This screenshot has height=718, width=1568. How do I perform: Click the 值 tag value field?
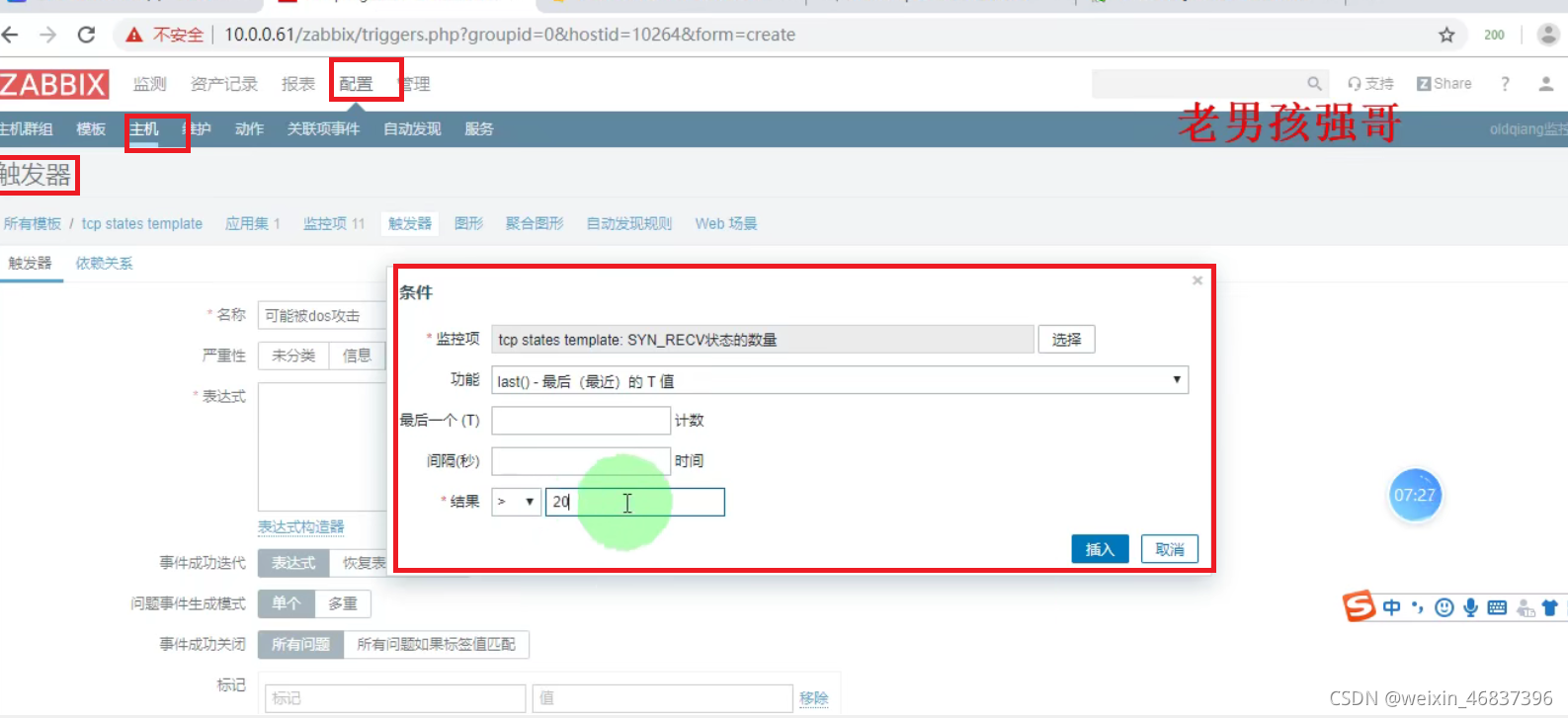(x=662, y=698)
